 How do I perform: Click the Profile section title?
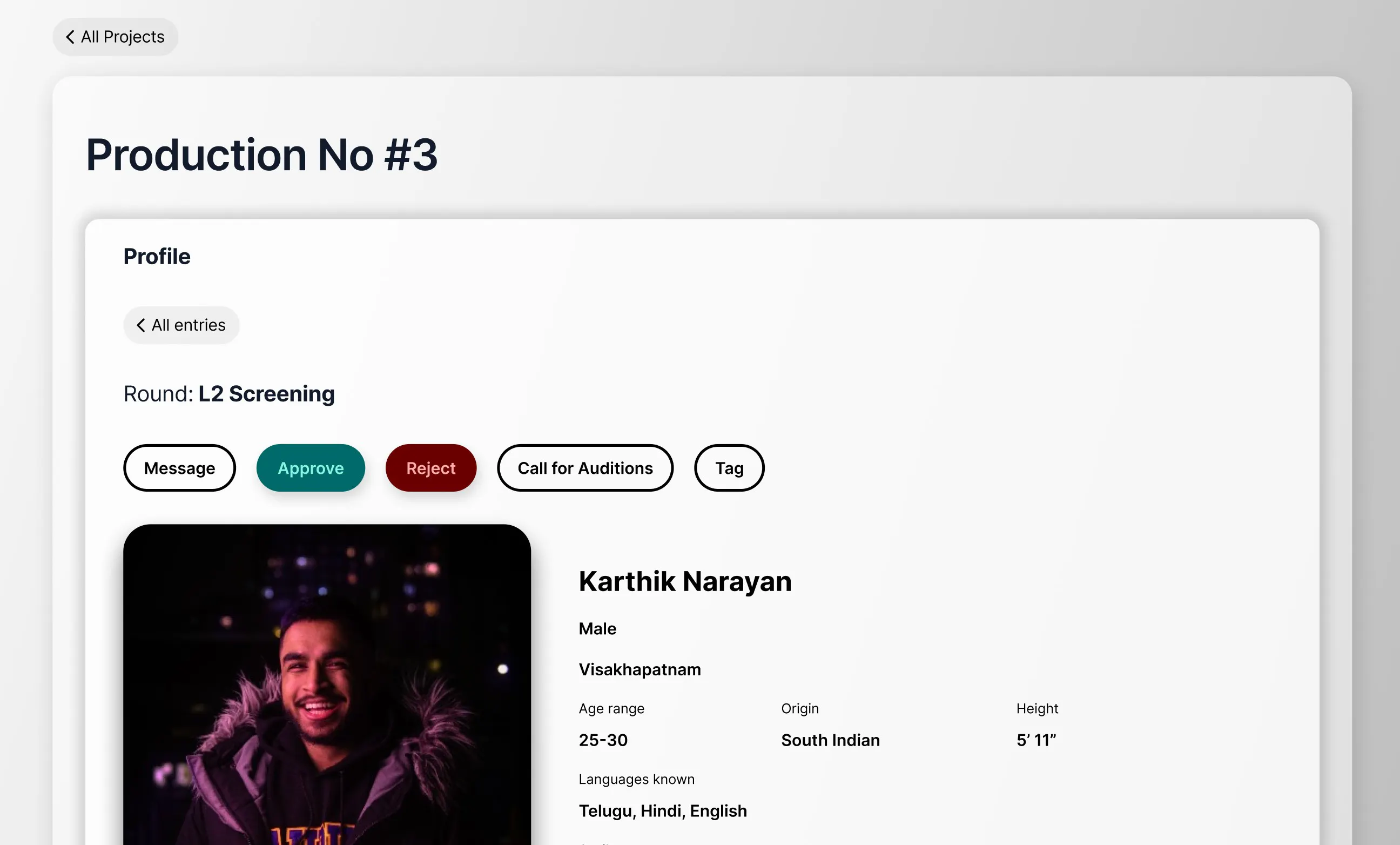tap(157, 256)
